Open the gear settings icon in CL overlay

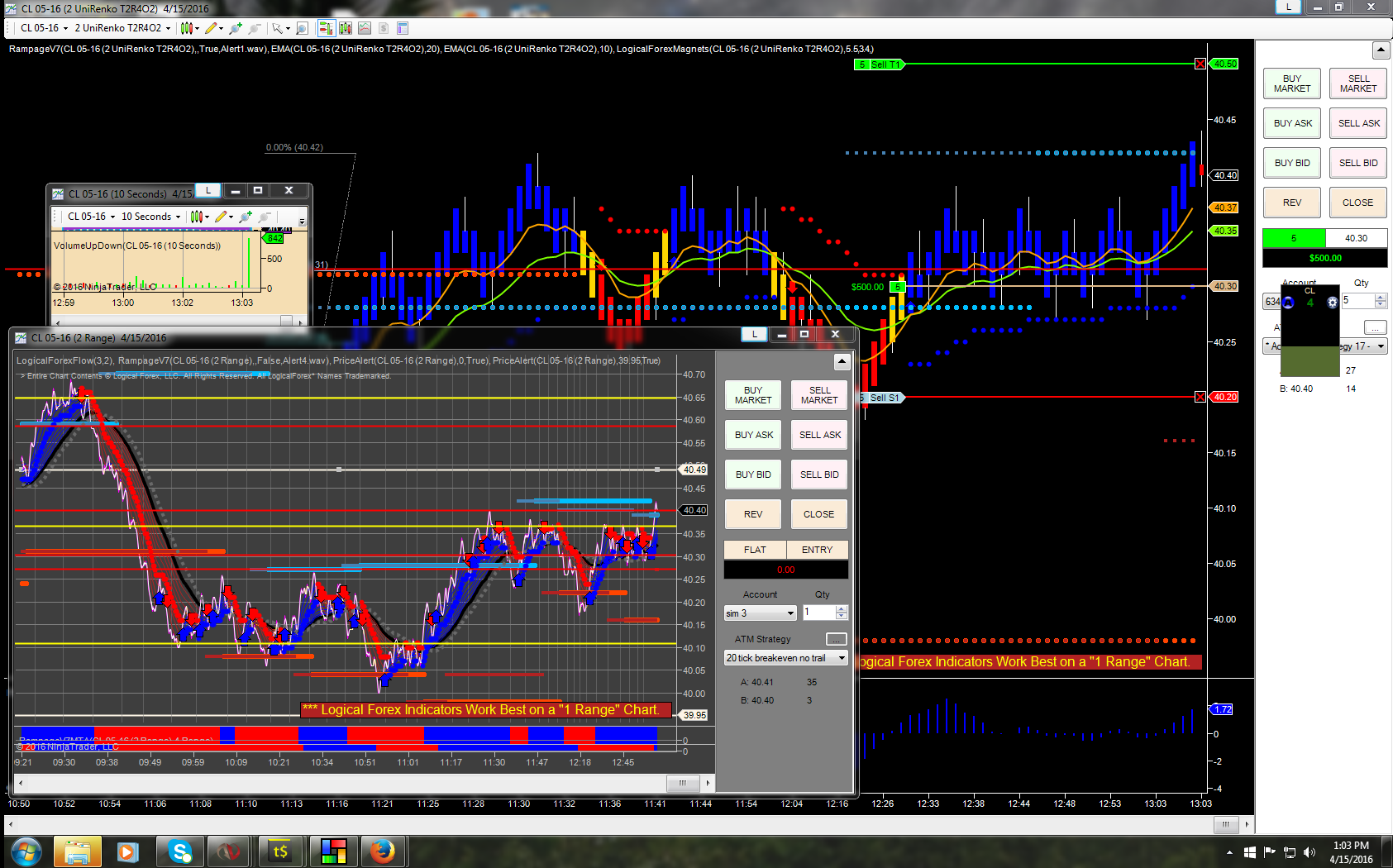(x=1333, y=303)
